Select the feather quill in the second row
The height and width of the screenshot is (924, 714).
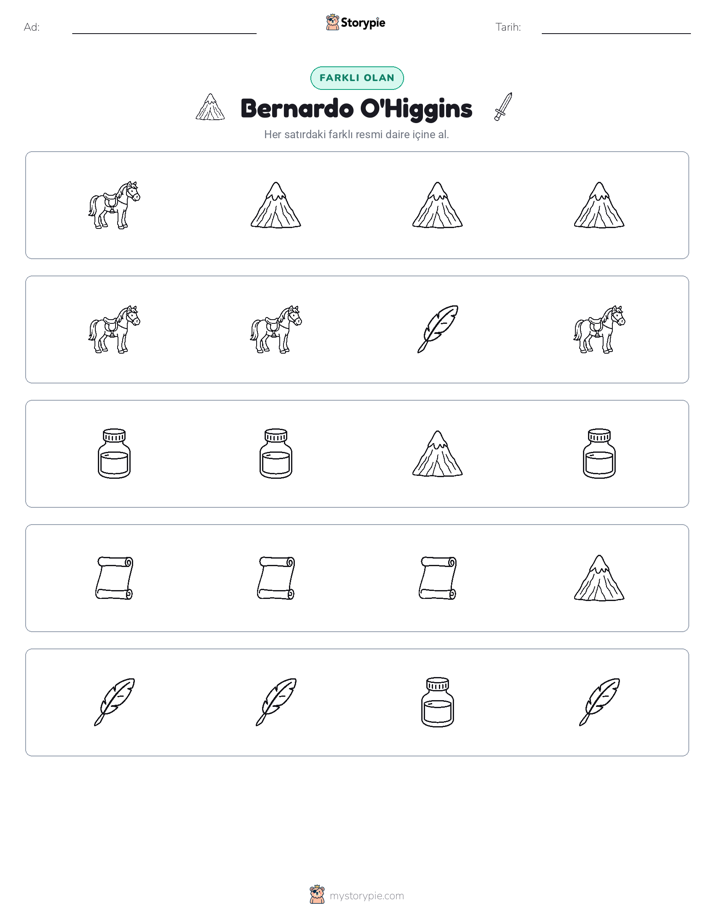pos(438,329)
